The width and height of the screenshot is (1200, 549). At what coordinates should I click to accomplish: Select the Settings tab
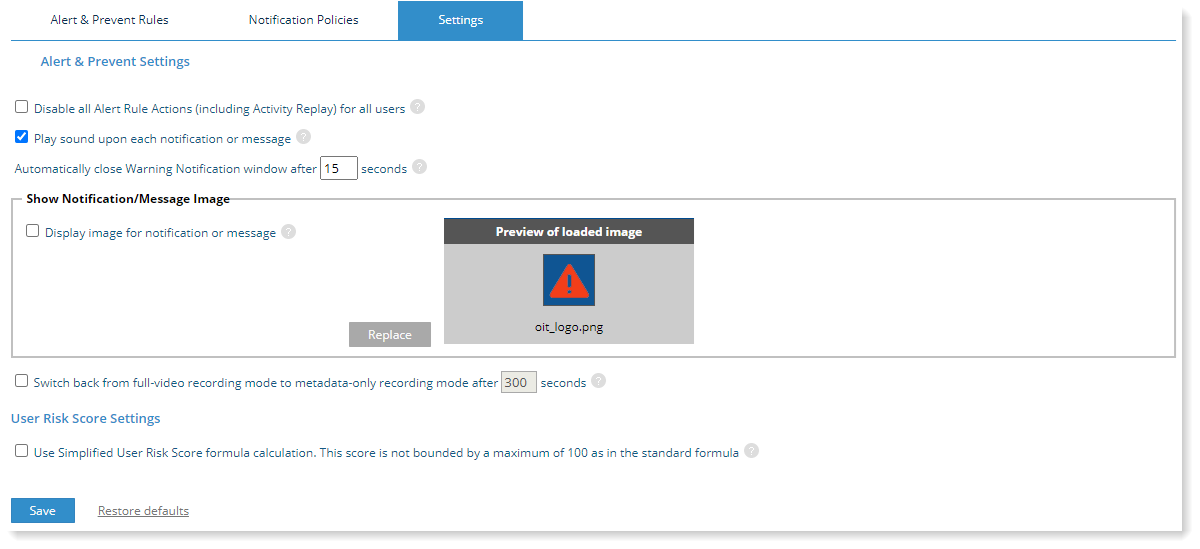pos(460,20)
